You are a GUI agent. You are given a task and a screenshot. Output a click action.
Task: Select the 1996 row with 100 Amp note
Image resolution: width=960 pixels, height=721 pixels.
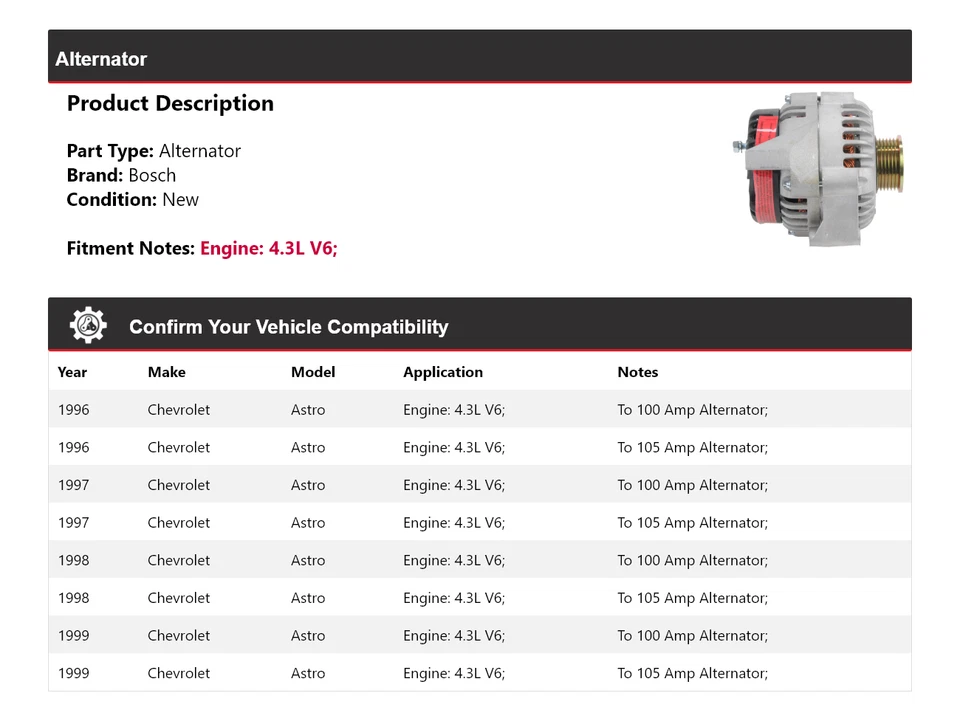point(480,409)
